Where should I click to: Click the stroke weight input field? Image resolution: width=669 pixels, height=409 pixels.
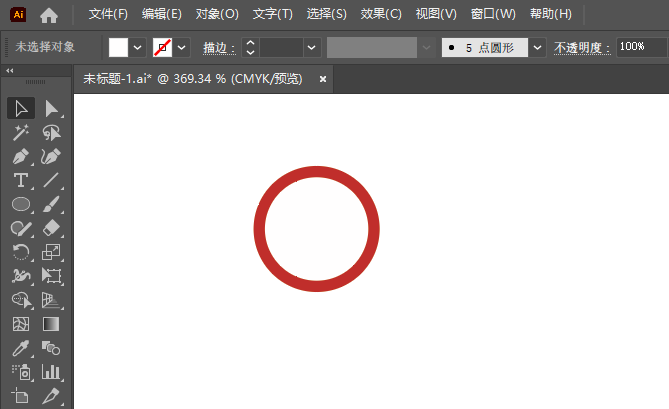[282, 47]
